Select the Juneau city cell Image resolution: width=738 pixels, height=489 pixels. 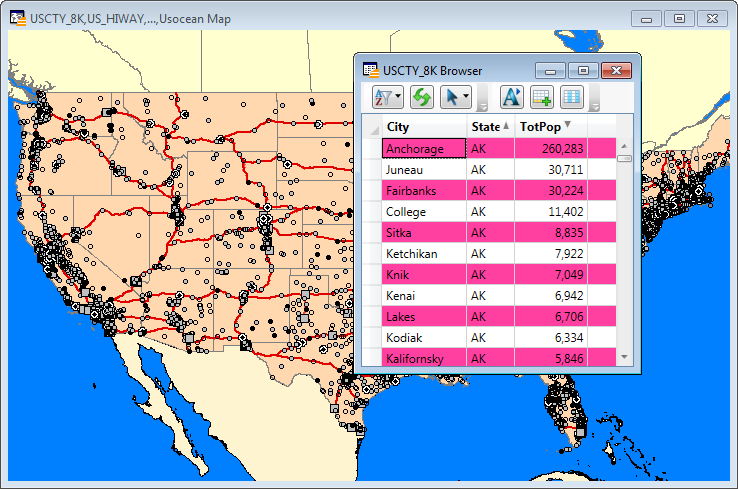pos(424,169)
